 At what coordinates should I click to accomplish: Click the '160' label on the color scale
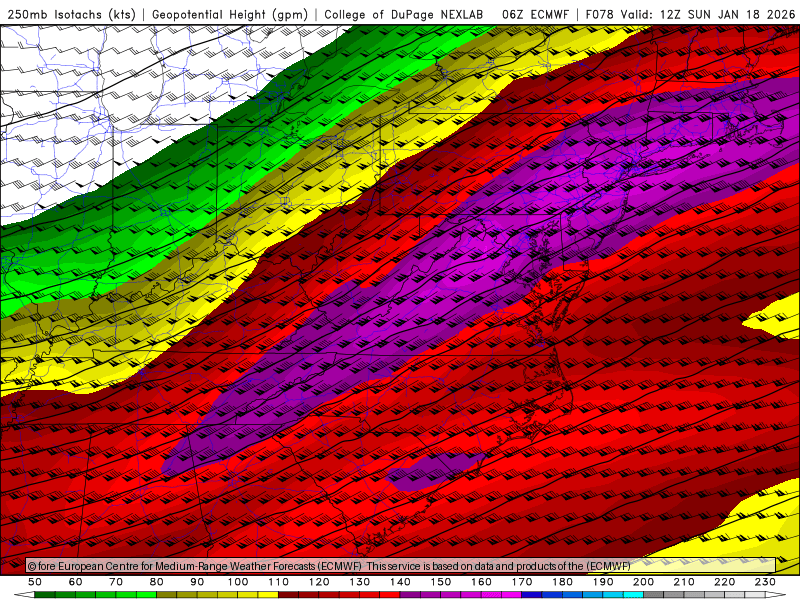coord(481,582)
